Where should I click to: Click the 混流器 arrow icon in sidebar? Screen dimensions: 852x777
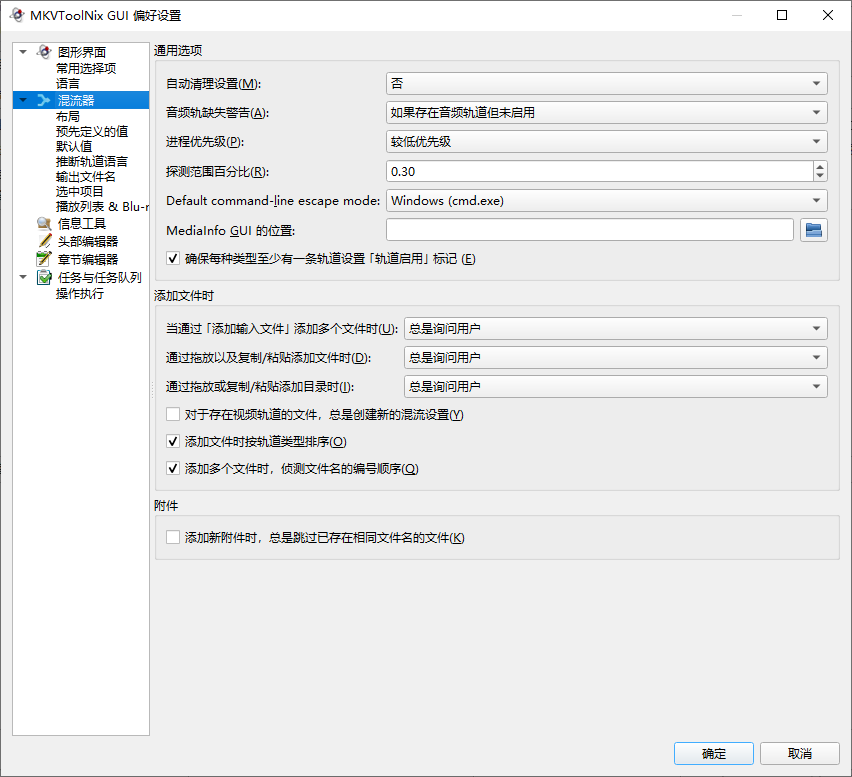tap(43, 100)
